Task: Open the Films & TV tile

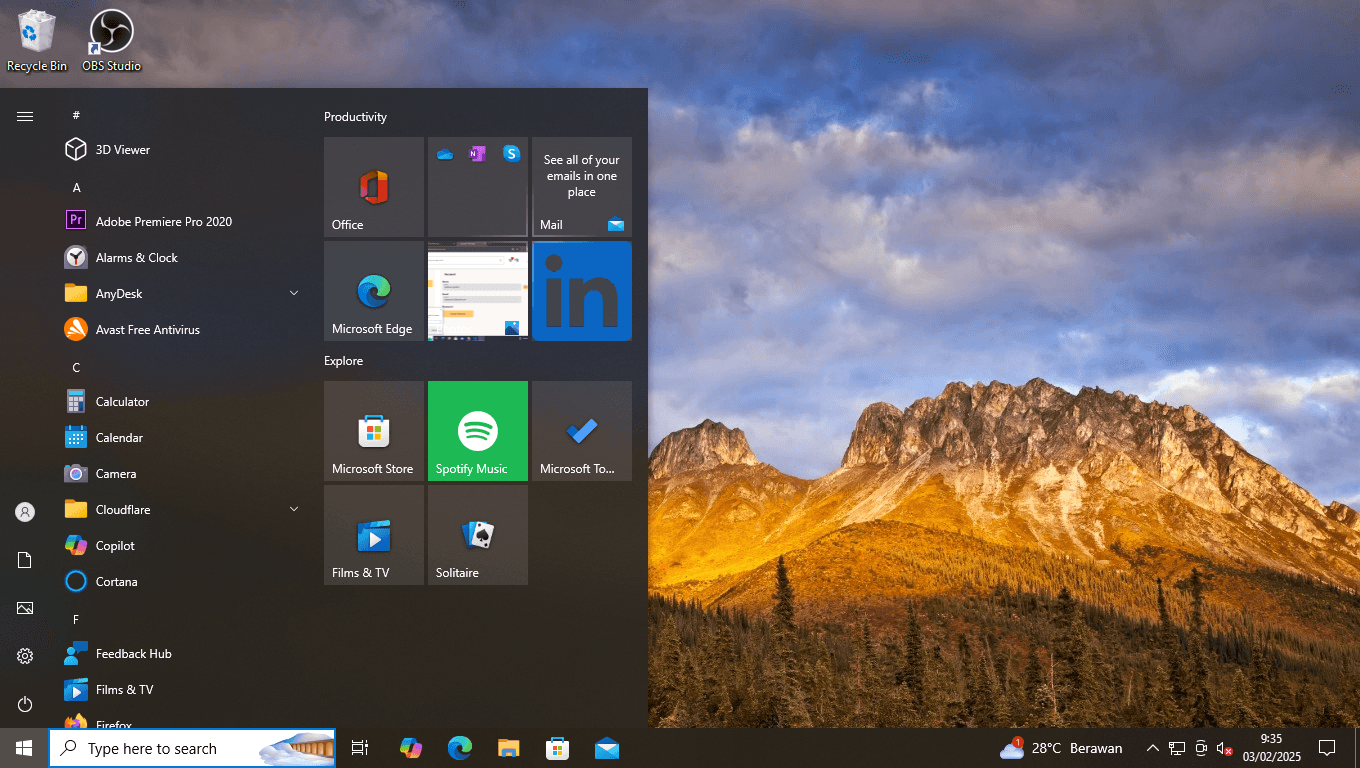Action: tap(374, 535)
